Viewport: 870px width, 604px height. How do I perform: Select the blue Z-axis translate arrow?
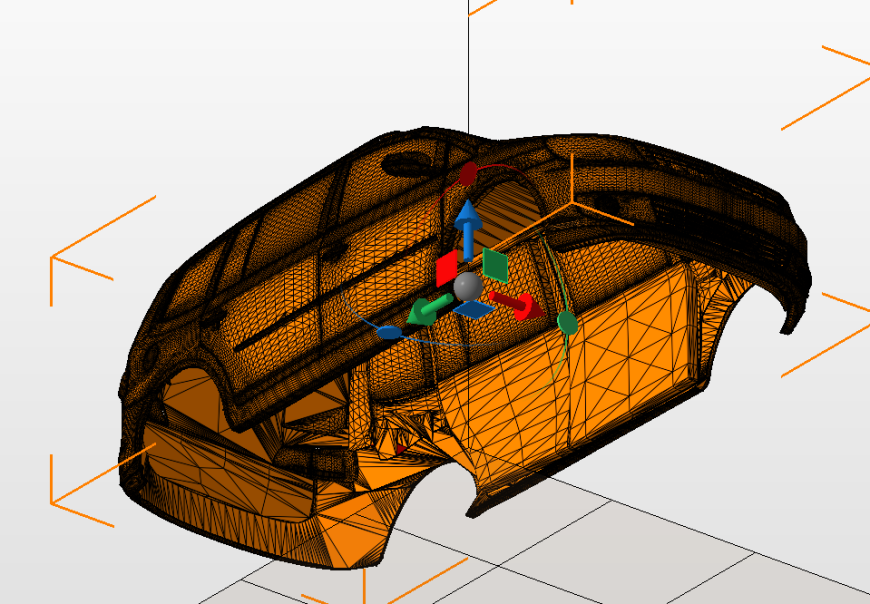click(x=468, y=229)
